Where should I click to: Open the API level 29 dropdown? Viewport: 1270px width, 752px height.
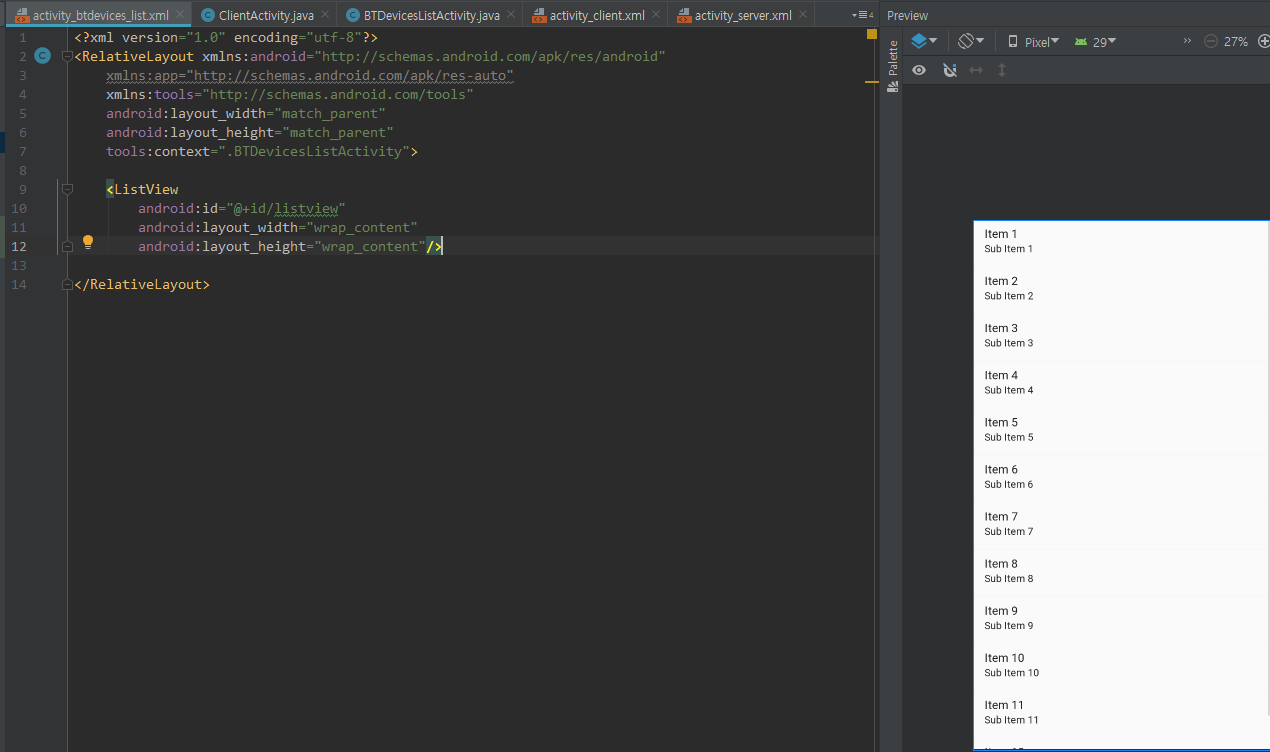1095,42
